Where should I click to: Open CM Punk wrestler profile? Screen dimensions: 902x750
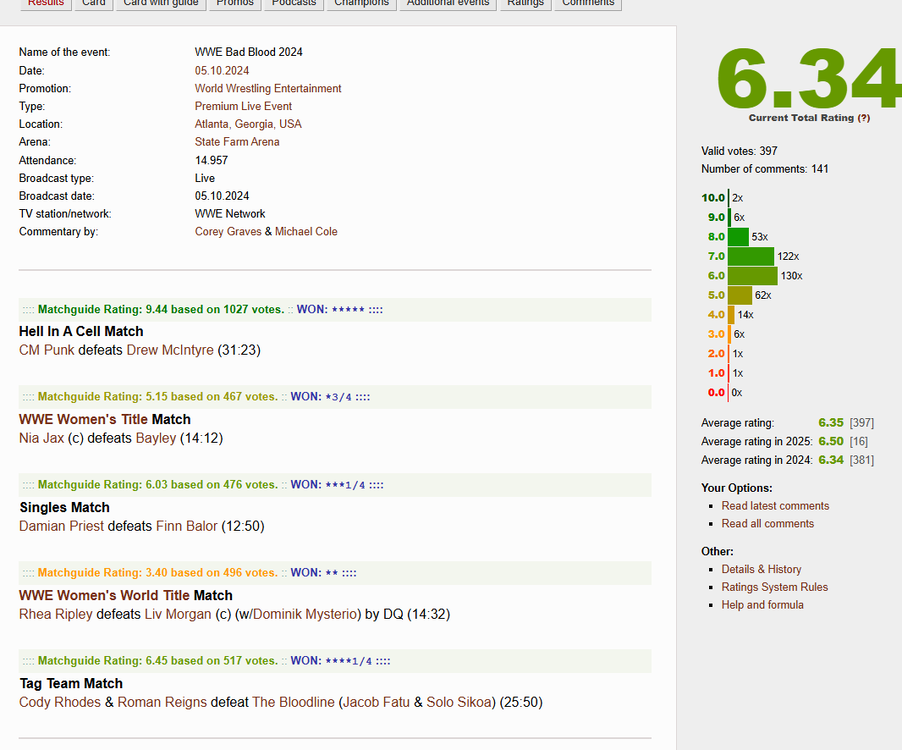(x=47, y=350)
